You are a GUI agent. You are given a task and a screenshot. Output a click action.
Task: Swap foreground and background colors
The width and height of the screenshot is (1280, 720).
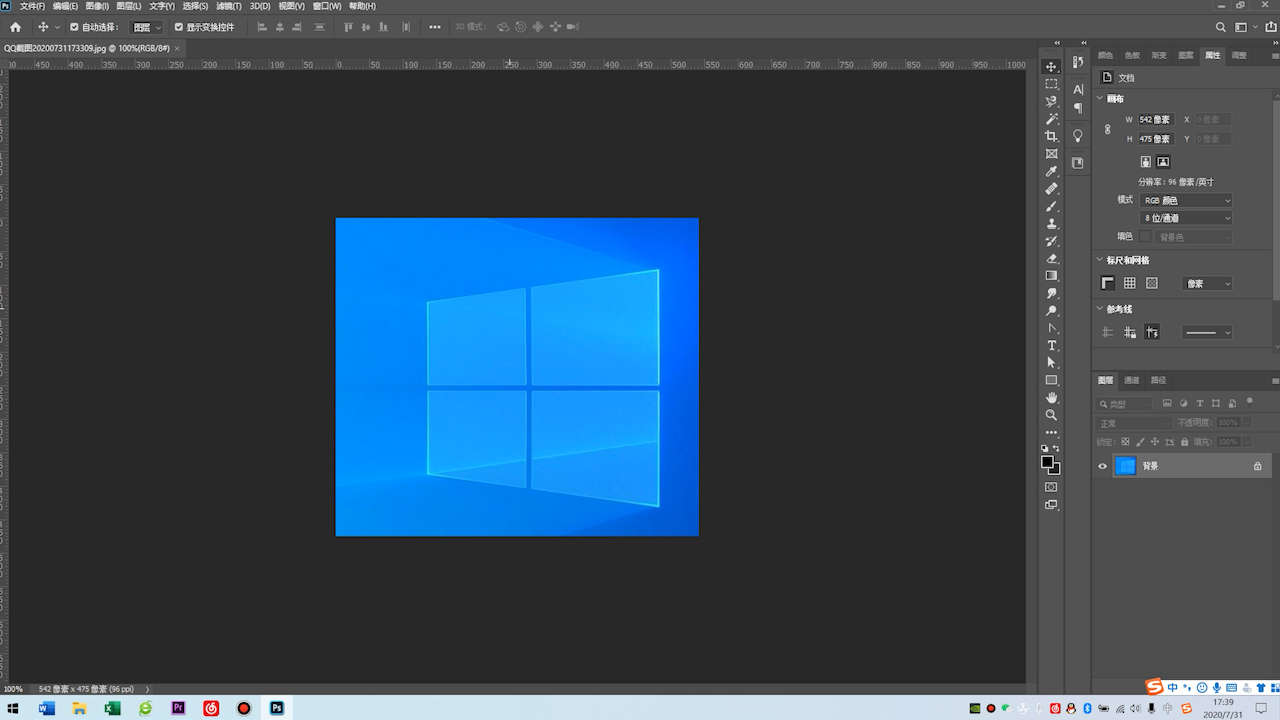pos(1057,449)
